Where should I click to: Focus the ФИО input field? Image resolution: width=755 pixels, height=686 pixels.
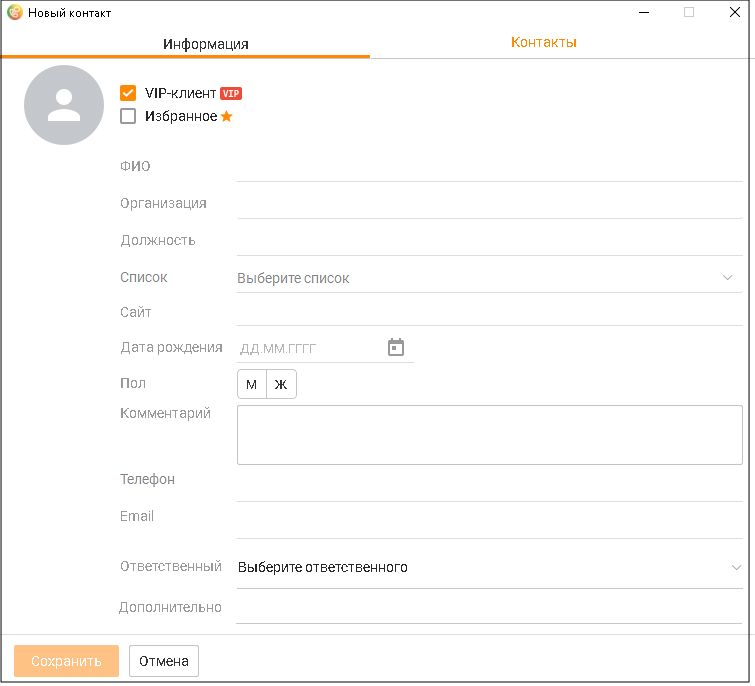489,168
